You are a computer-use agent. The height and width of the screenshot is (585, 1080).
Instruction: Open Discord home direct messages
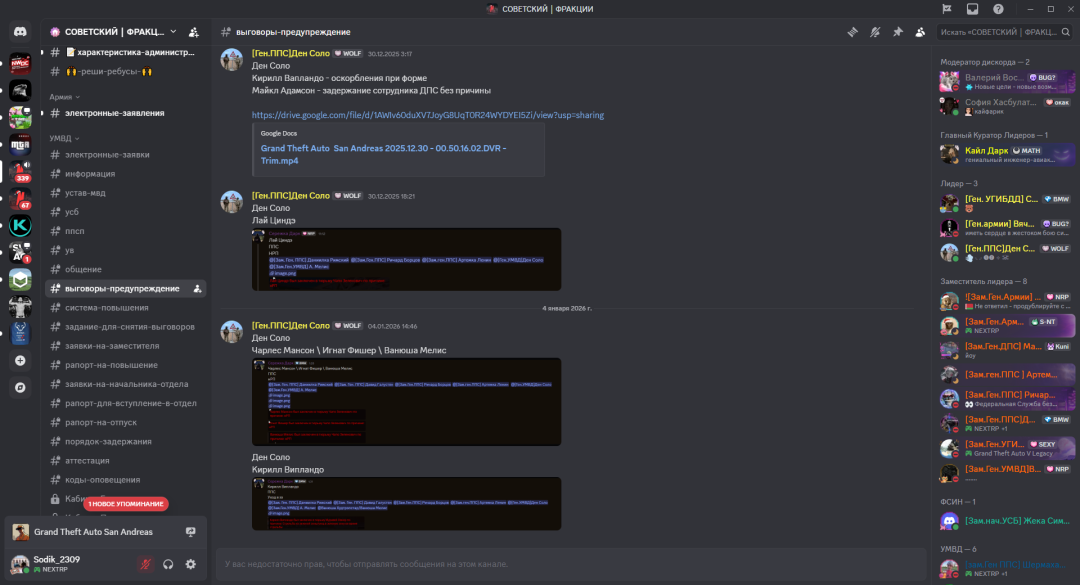point(21,32)
